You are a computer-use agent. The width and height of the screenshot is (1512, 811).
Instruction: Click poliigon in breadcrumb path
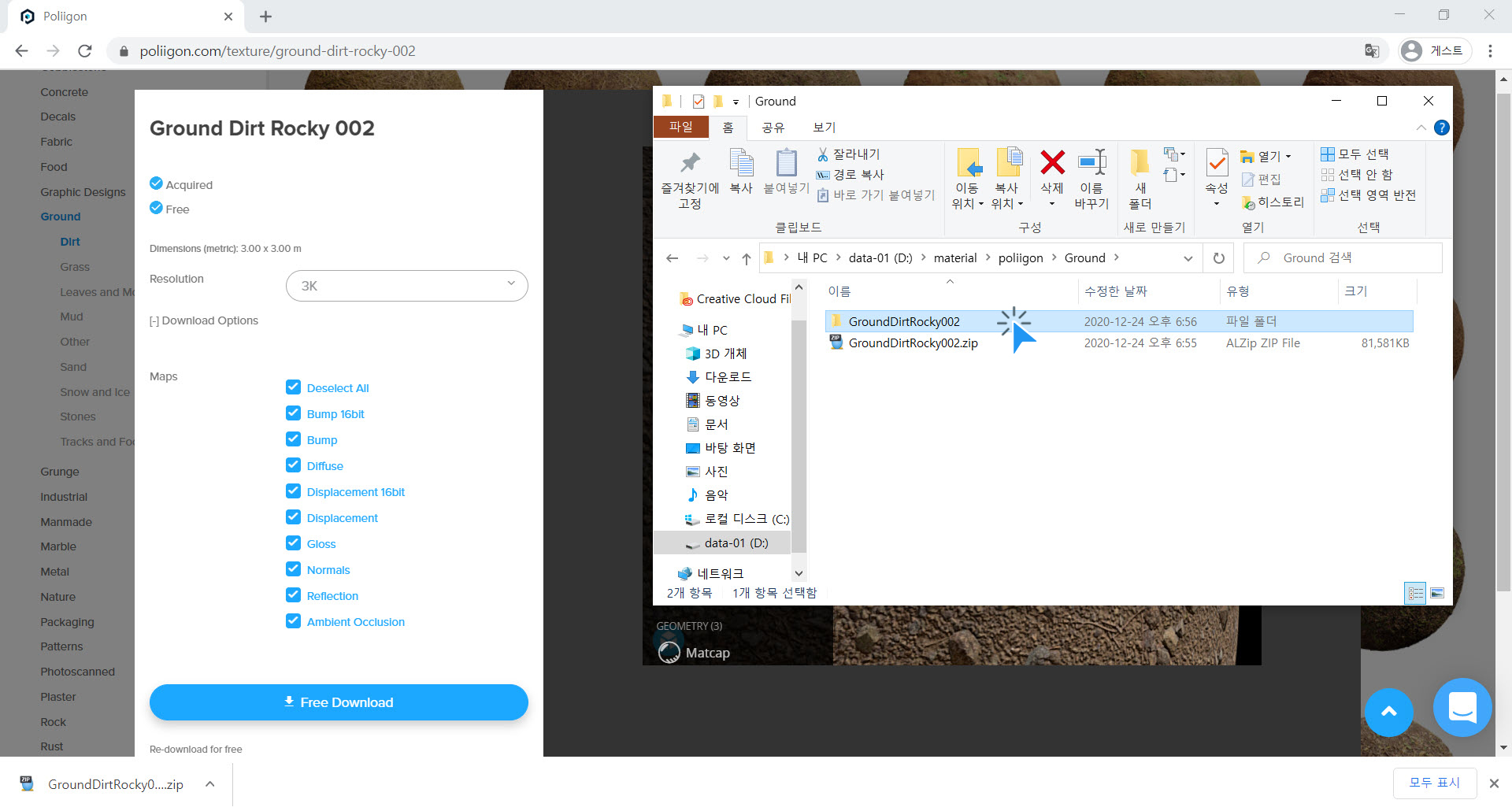(x=1020, y=258)
